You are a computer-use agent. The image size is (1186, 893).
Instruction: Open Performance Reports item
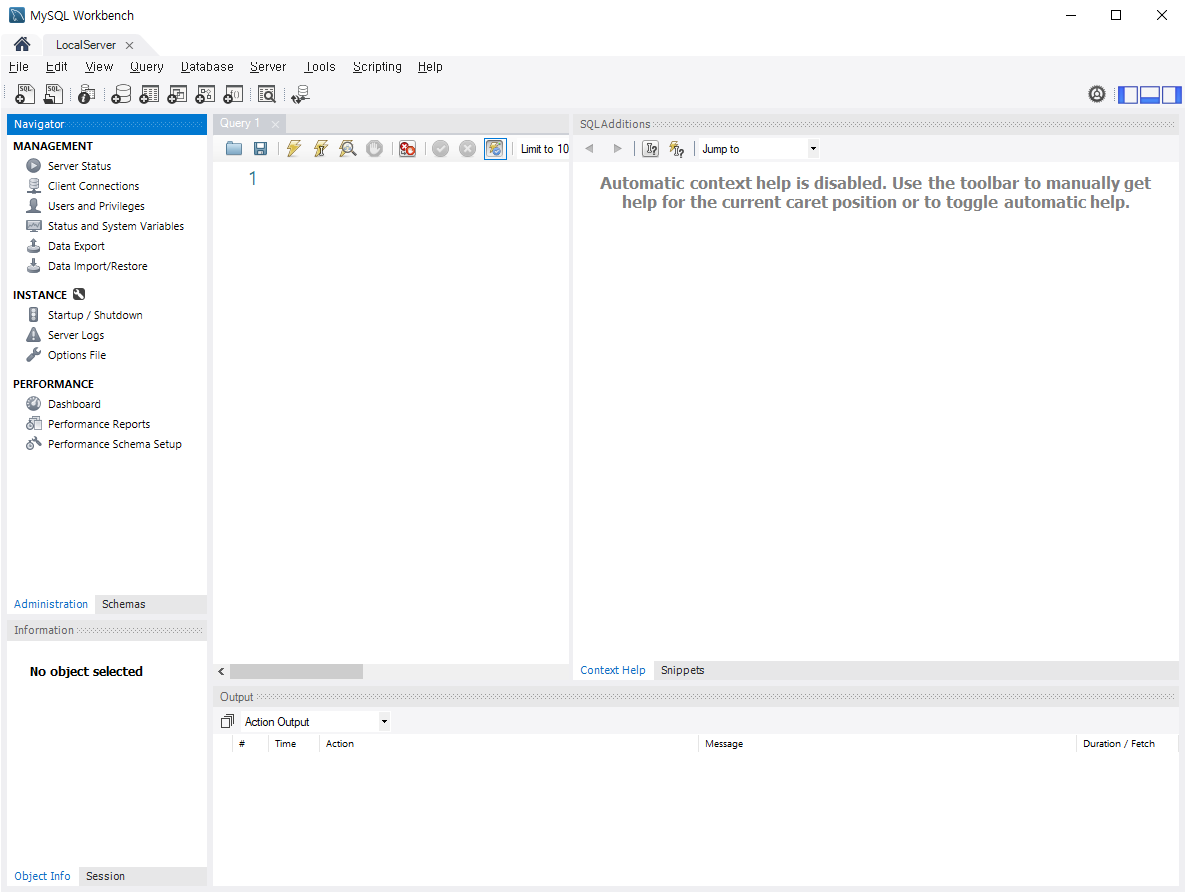(98, 424)
